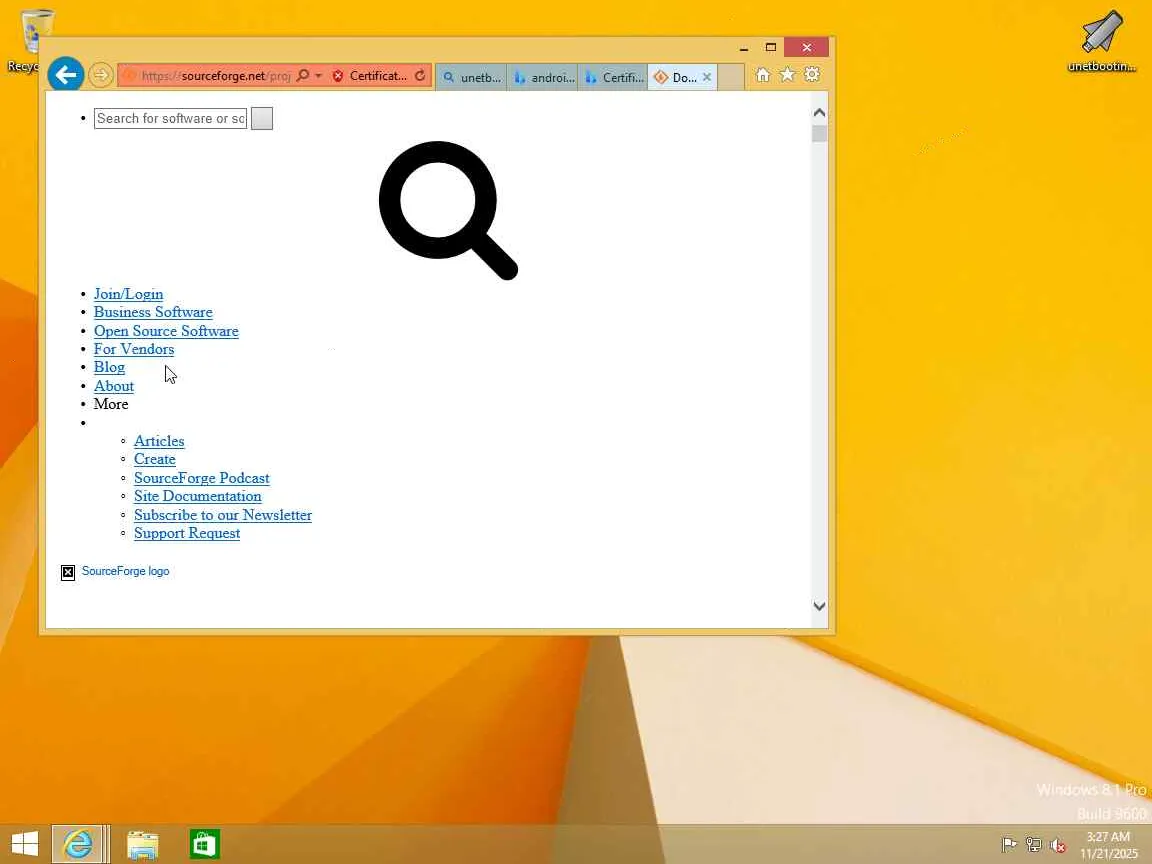Open a new blank tab
This screenshot has width=1152, height=864.
tap(731, 77)
